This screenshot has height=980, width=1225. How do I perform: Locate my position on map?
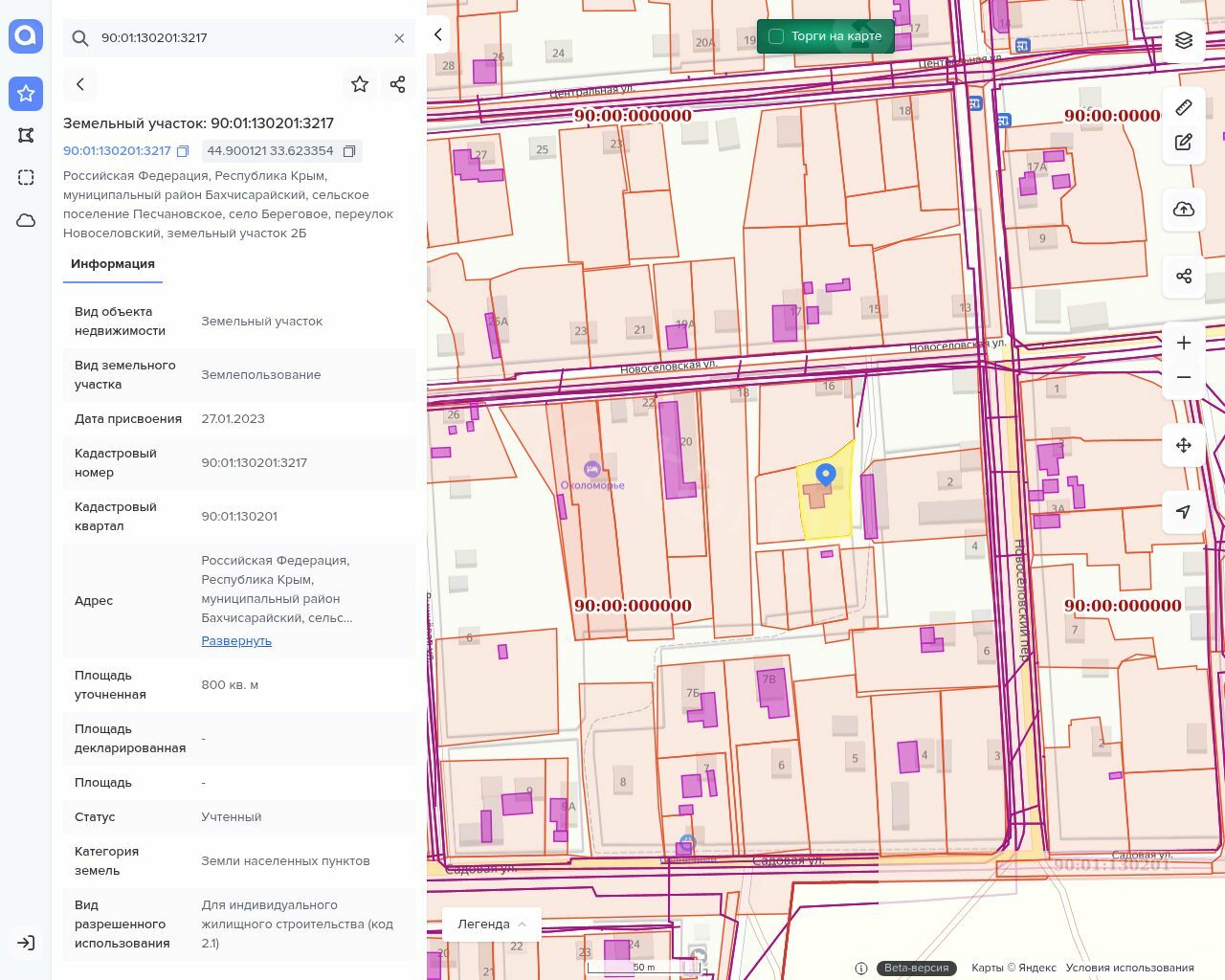click(1184, 512)
